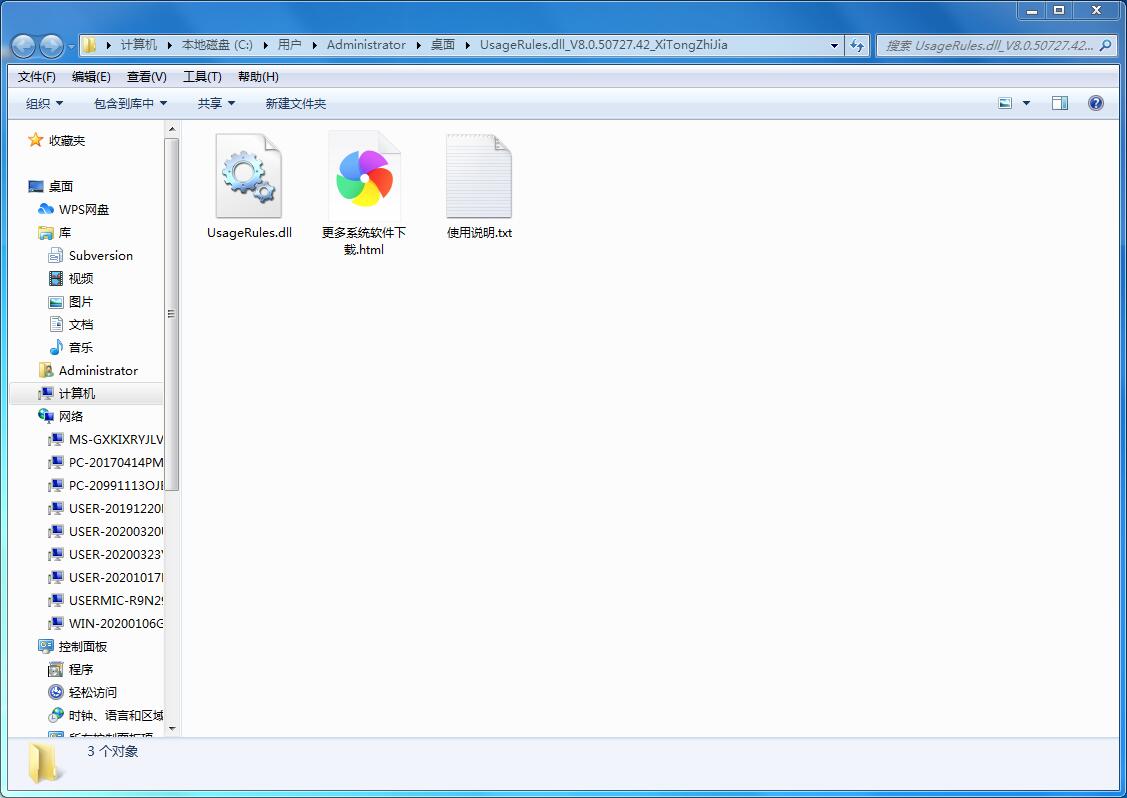
Task: Click the 控制面板 icon
Action: click(x=46, y=646)
